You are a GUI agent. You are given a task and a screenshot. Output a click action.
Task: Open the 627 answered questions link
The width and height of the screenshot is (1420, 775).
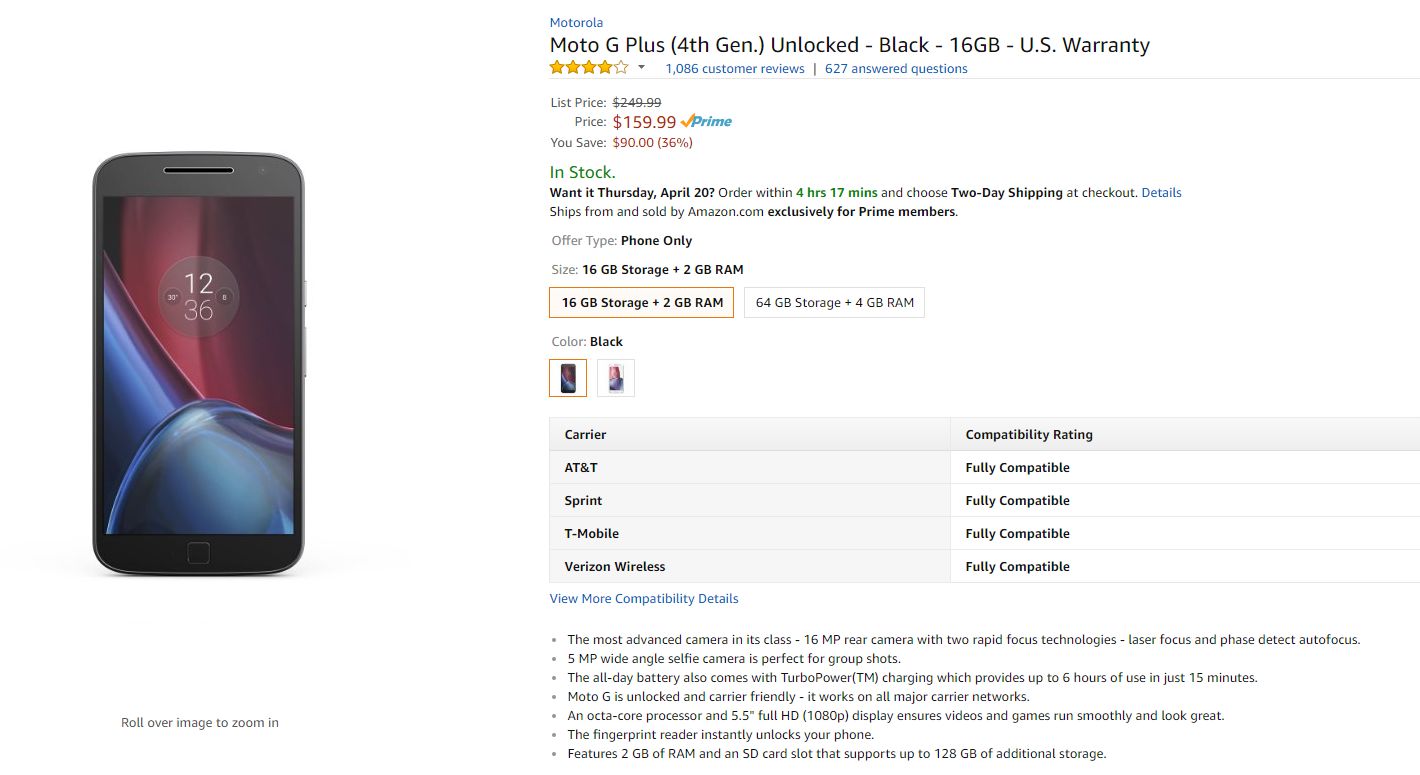click(x=896, y=69)
